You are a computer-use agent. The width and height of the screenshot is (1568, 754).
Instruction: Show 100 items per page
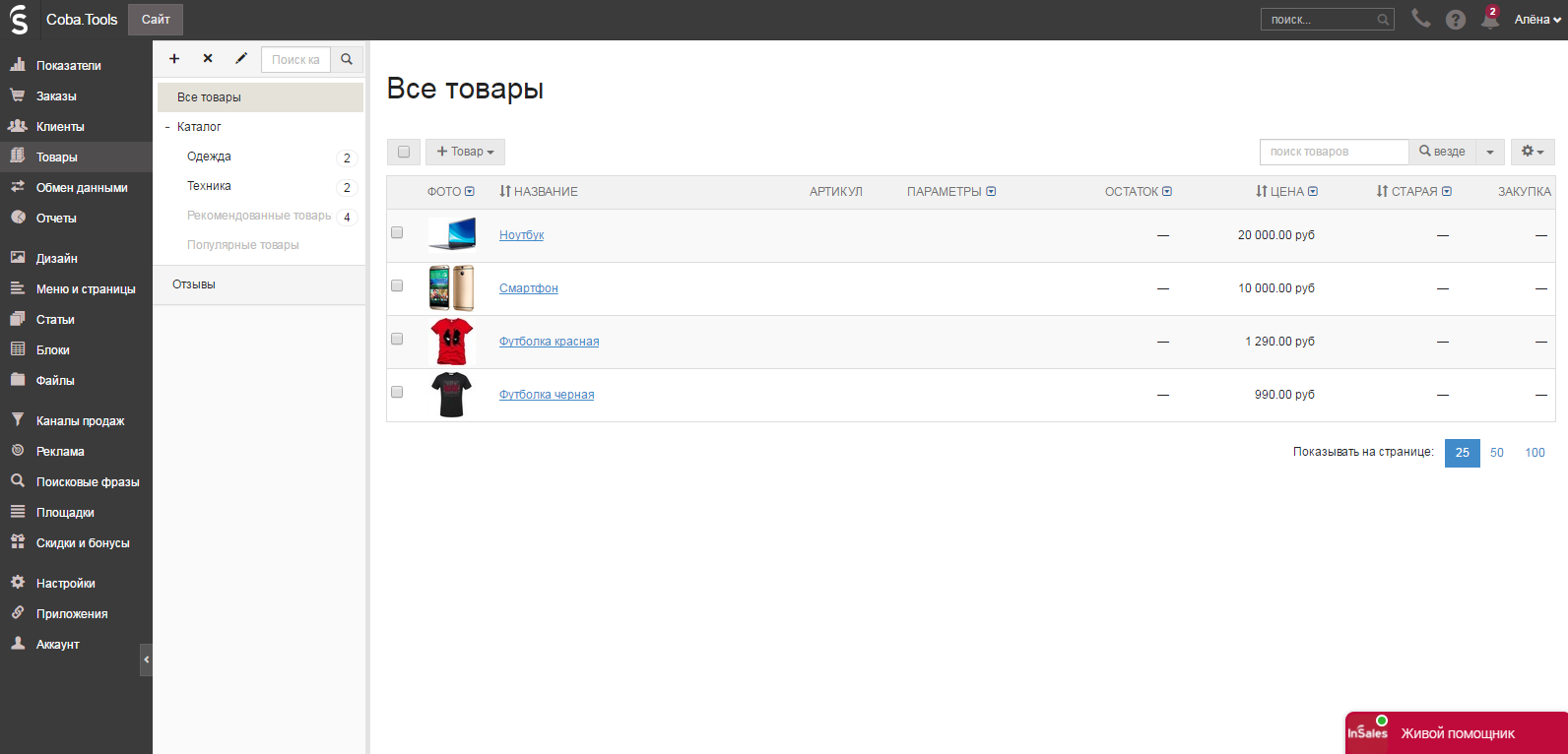tap(1535, 453)
